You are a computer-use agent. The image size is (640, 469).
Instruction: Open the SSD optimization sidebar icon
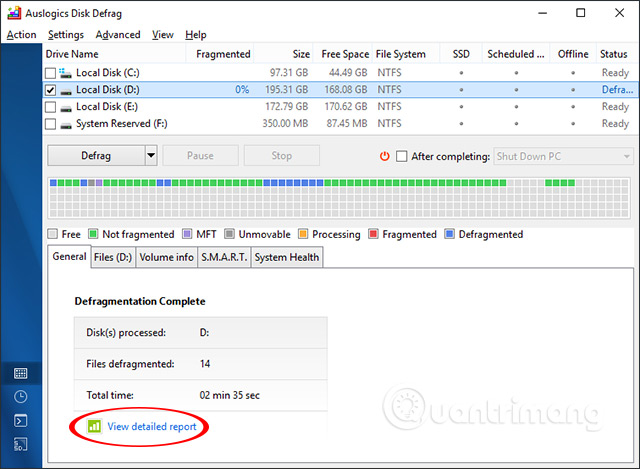[x=20, y=444]
